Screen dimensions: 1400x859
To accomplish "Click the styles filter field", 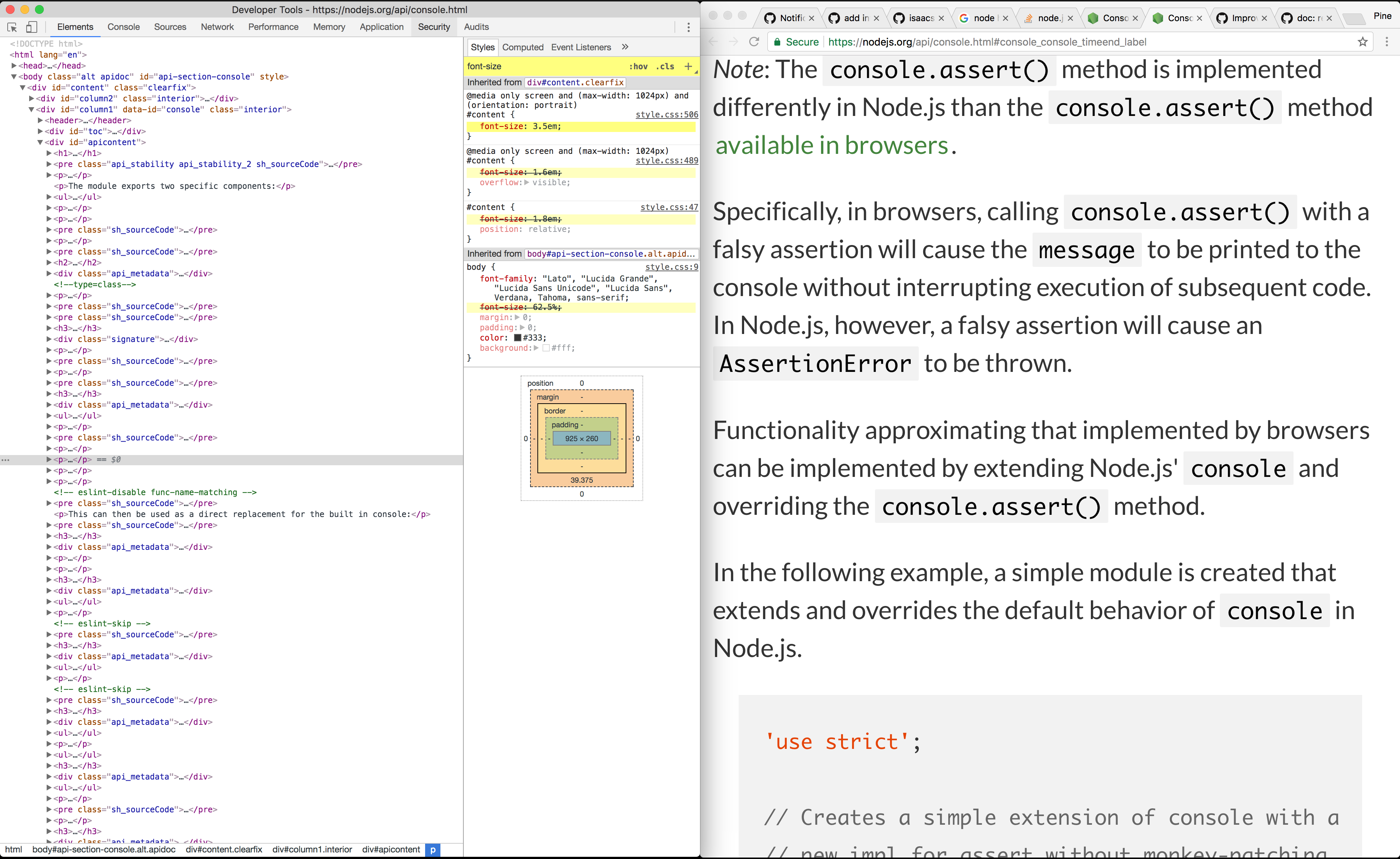I will tap(544, 66).
